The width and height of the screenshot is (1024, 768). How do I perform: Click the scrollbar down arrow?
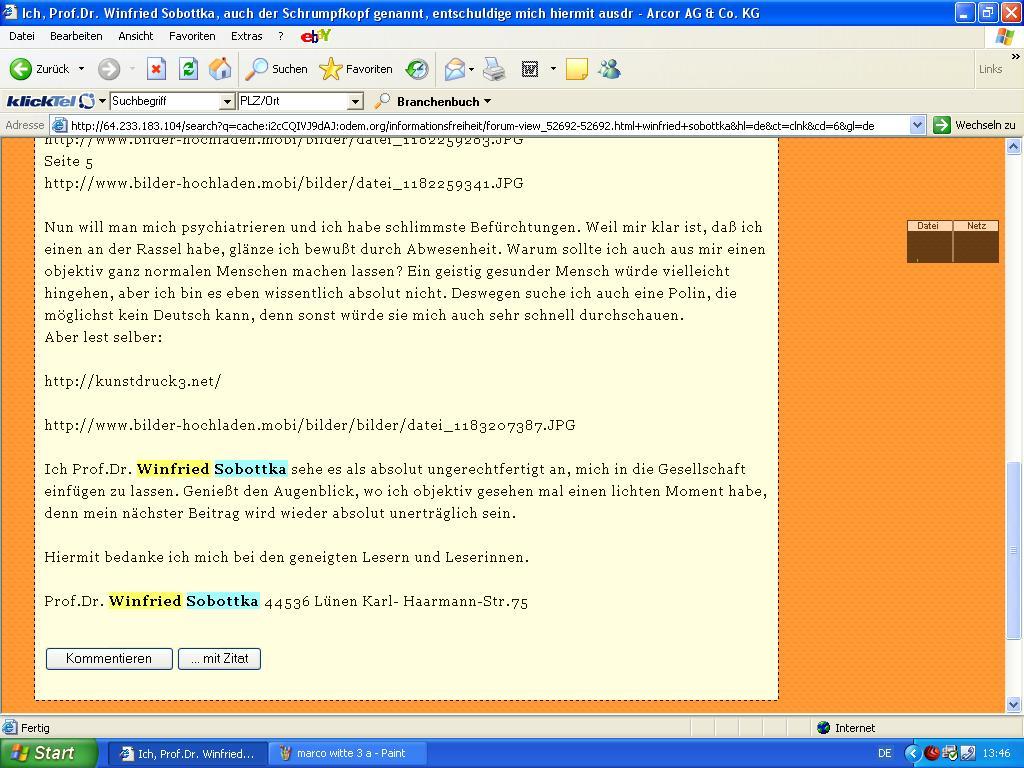coord(1014,704)
